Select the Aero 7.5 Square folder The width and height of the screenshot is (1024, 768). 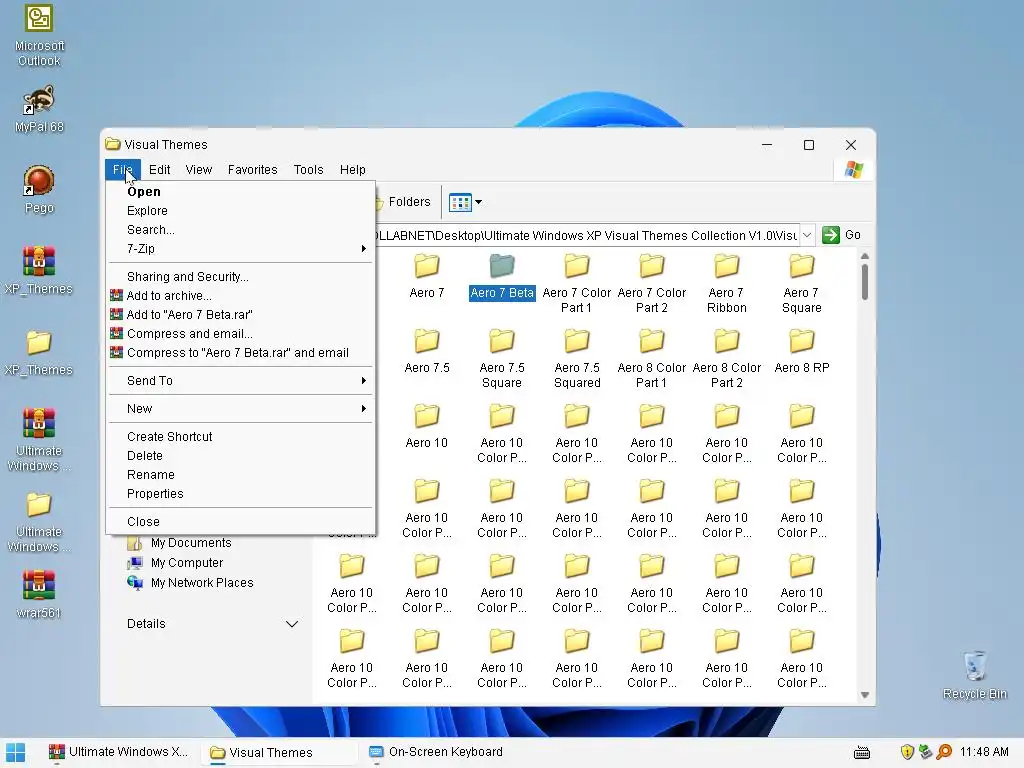tap(502, 359)
